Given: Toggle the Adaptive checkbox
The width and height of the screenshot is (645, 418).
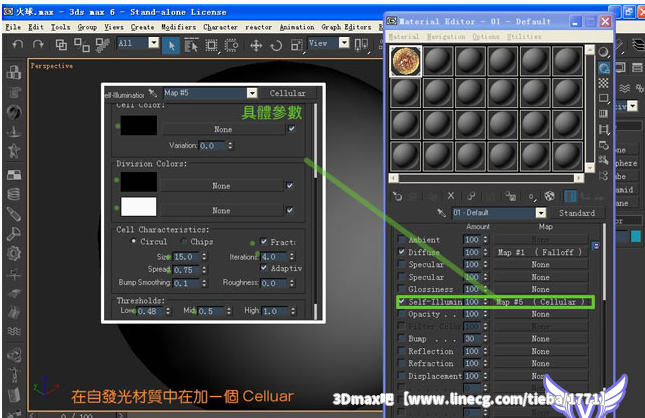Looking at the screenshot, I should (x=264, y=268).
